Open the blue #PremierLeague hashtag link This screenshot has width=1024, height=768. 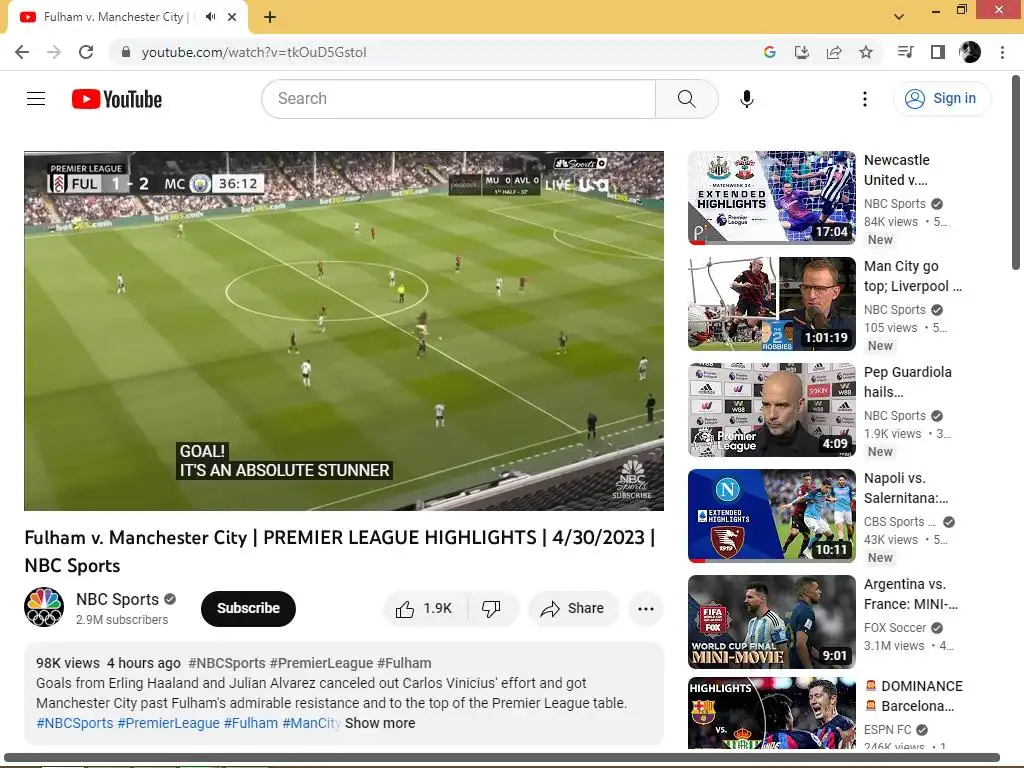(x=168, y=724)
